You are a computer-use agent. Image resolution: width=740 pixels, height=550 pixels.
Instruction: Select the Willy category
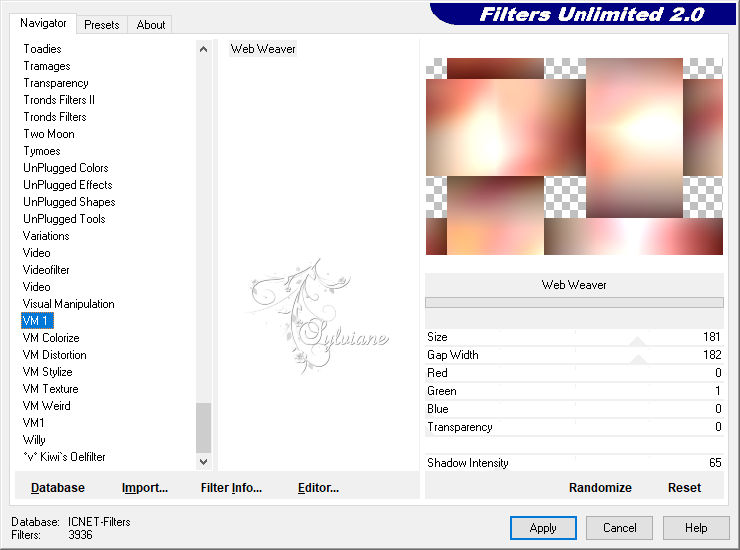tap(34, 440)
